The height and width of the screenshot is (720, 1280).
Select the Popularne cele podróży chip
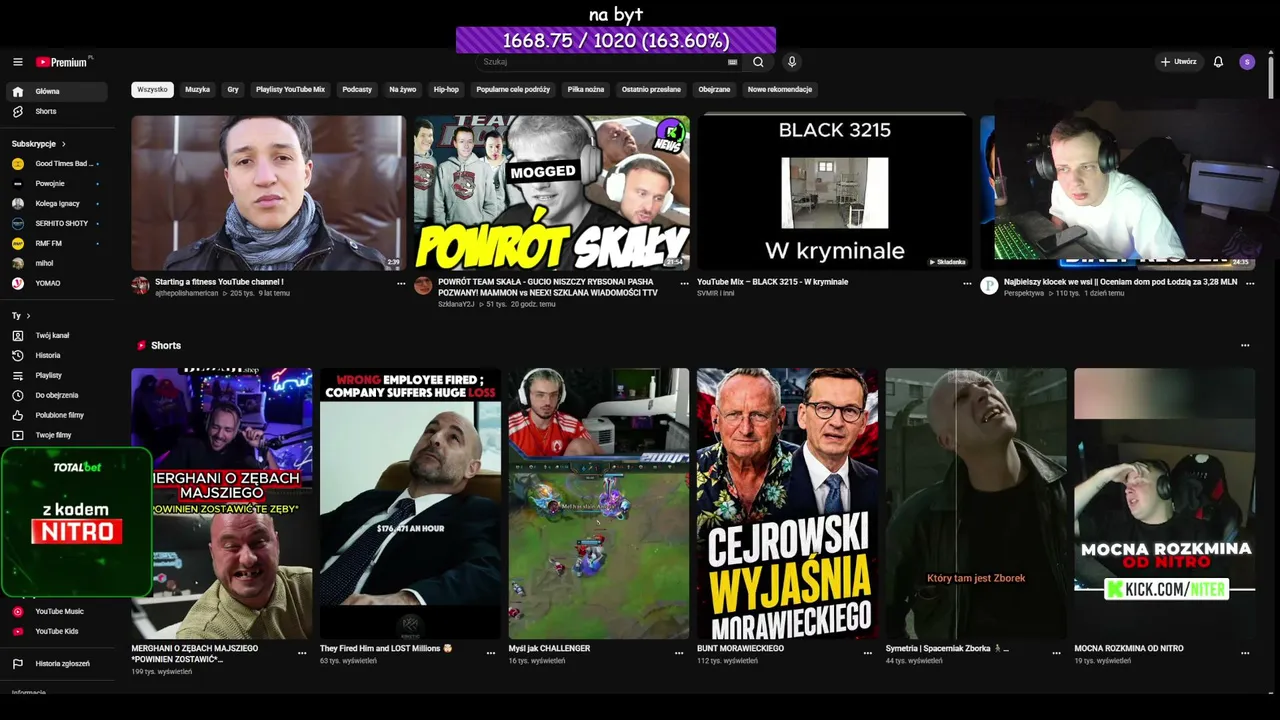pyautogui.click(x=513, y=90)
